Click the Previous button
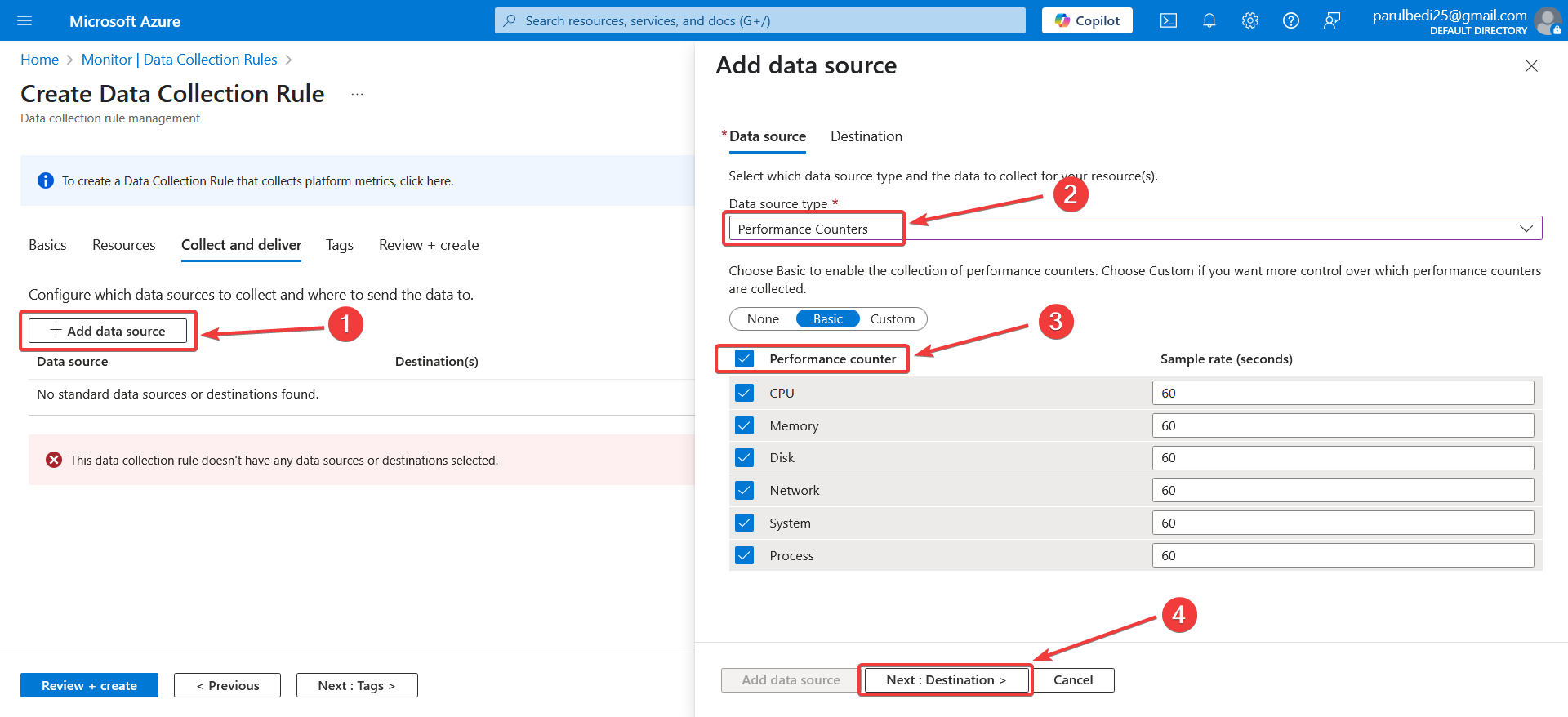1568x717 pixels. tap(227, 685)
